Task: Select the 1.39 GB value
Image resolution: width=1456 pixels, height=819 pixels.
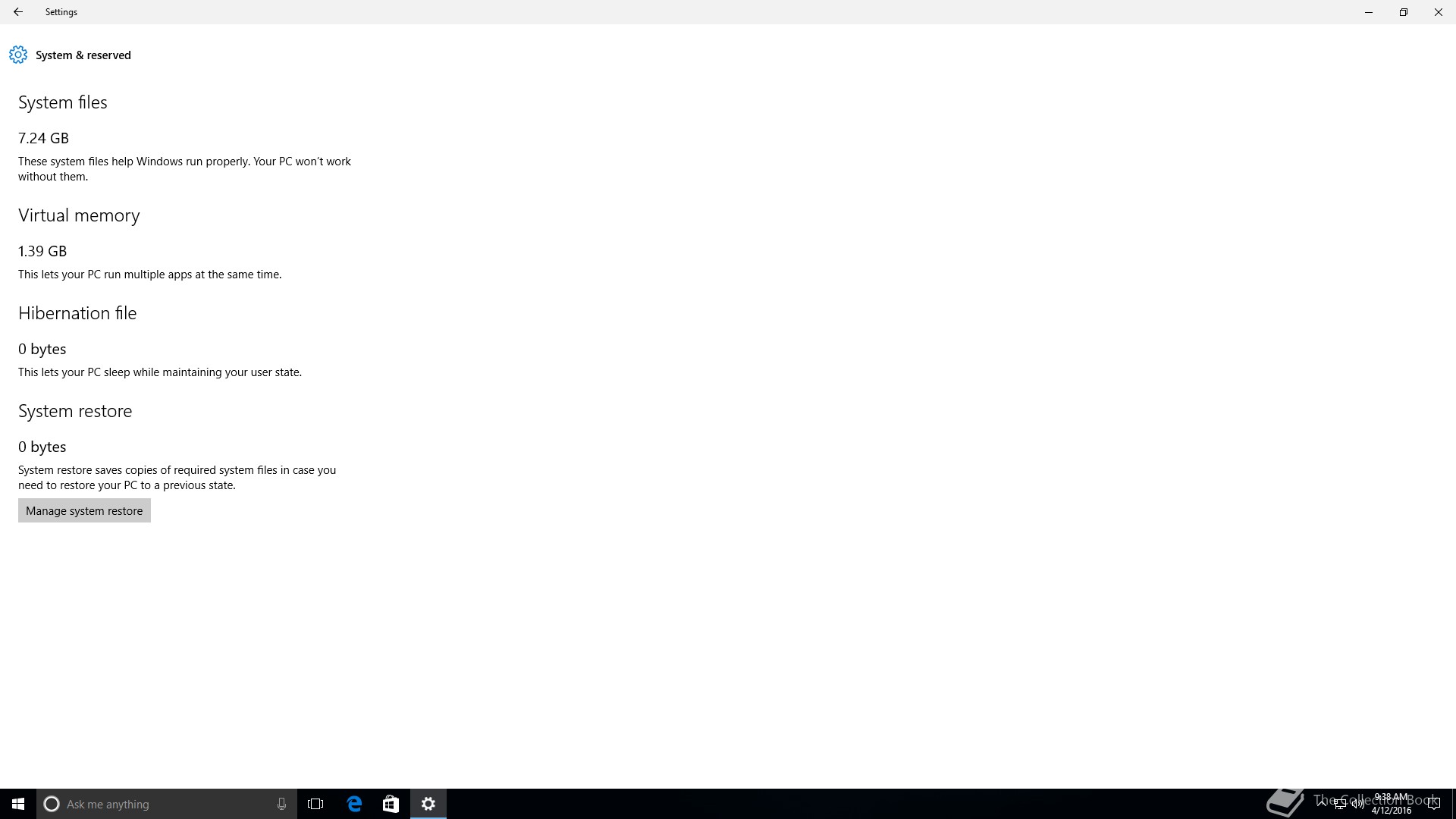Action: (42, 251)
